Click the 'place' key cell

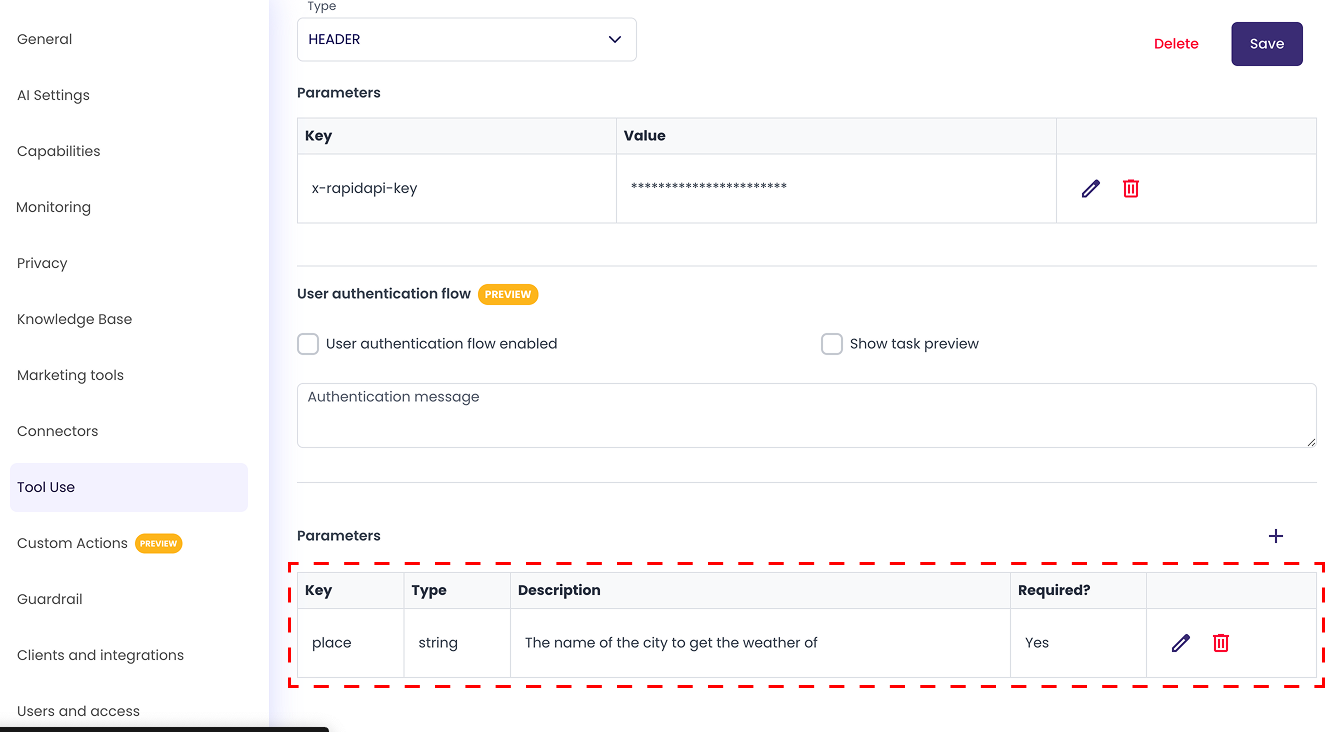351,643
